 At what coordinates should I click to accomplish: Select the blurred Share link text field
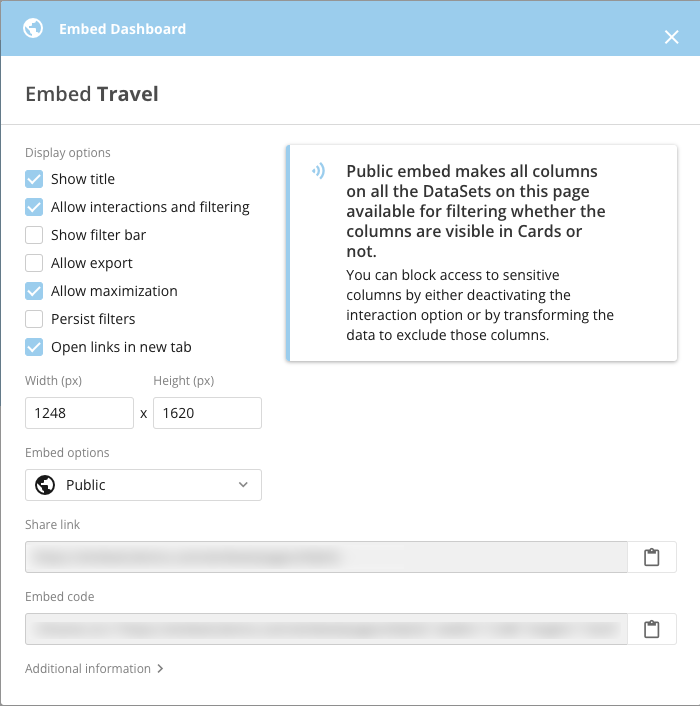[326, 557]
